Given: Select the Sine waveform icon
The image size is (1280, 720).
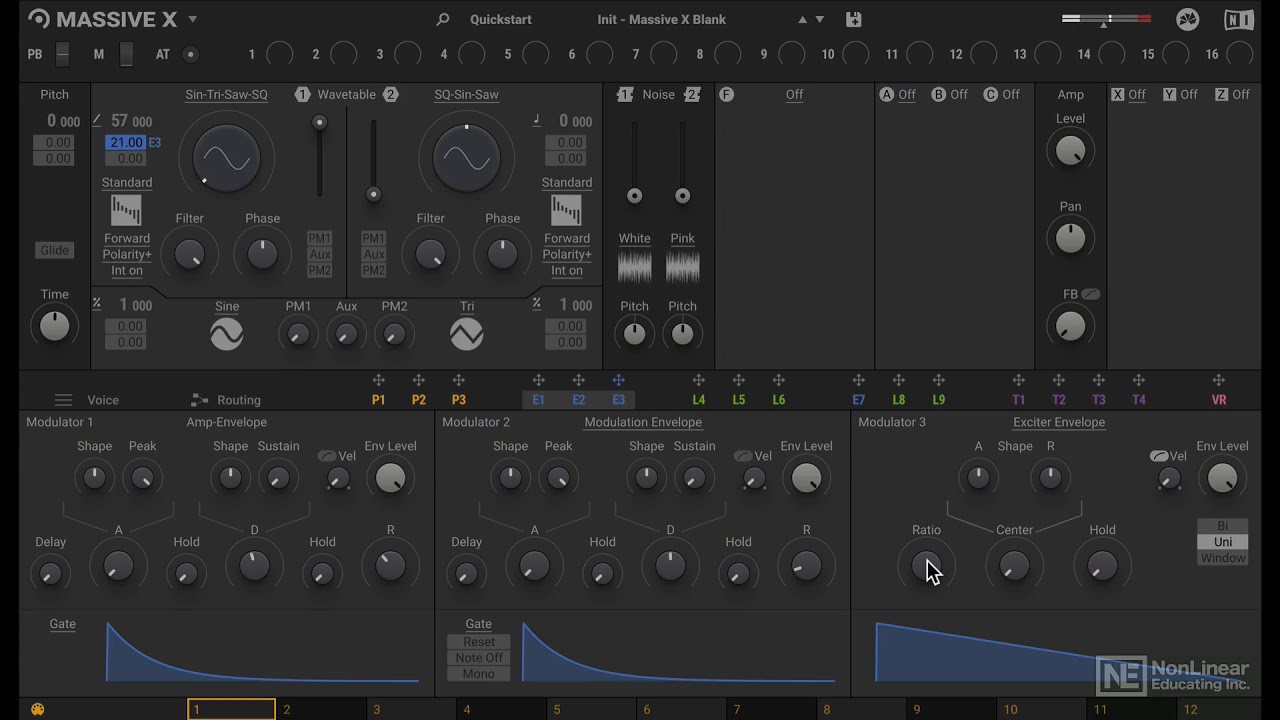Looking at the screenshot, I should [227, 334].
